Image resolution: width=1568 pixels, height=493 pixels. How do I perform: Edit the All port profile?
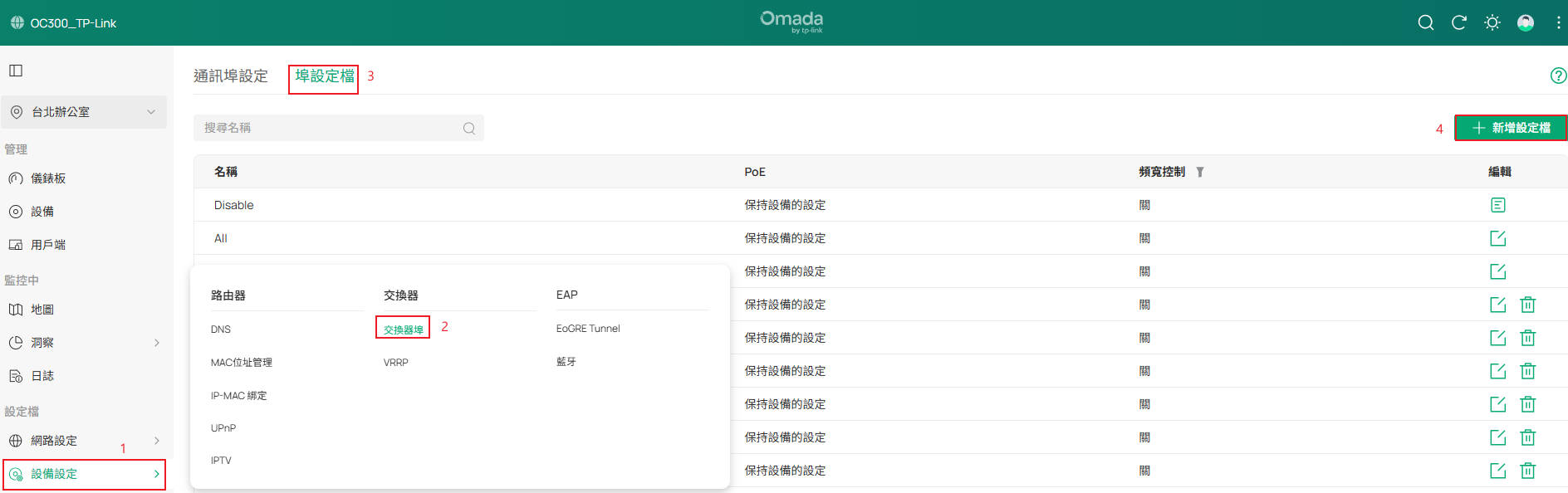[1497, 238]
